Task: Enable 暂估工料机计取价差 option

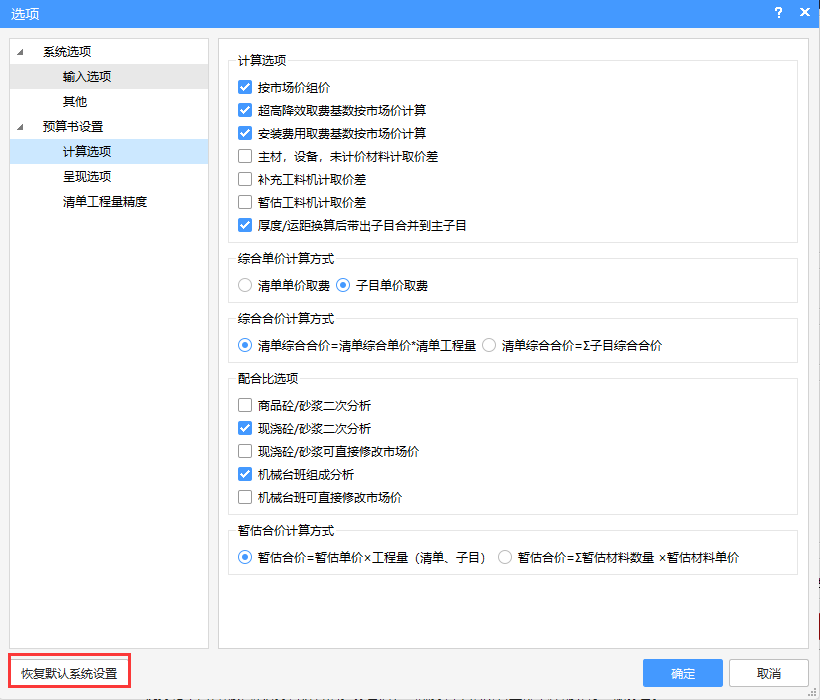Action: [x=245, y=203]
